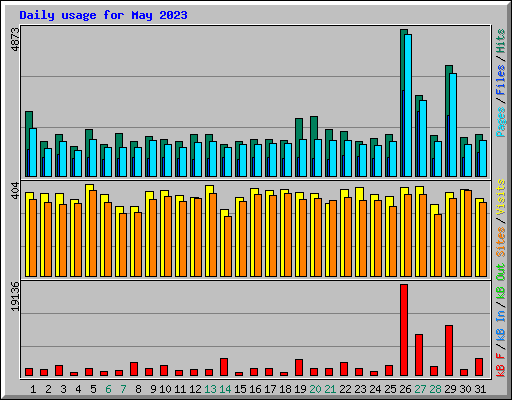
Task: Click green weekend day label 7
Action: tap(123, 389)
